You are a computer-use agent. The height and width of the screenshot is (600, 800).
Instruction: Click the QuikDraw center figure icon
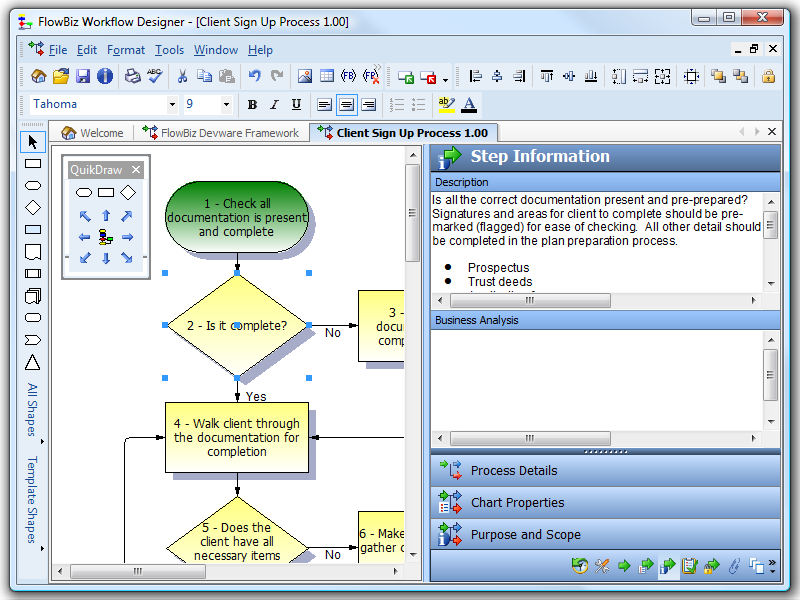106,237
